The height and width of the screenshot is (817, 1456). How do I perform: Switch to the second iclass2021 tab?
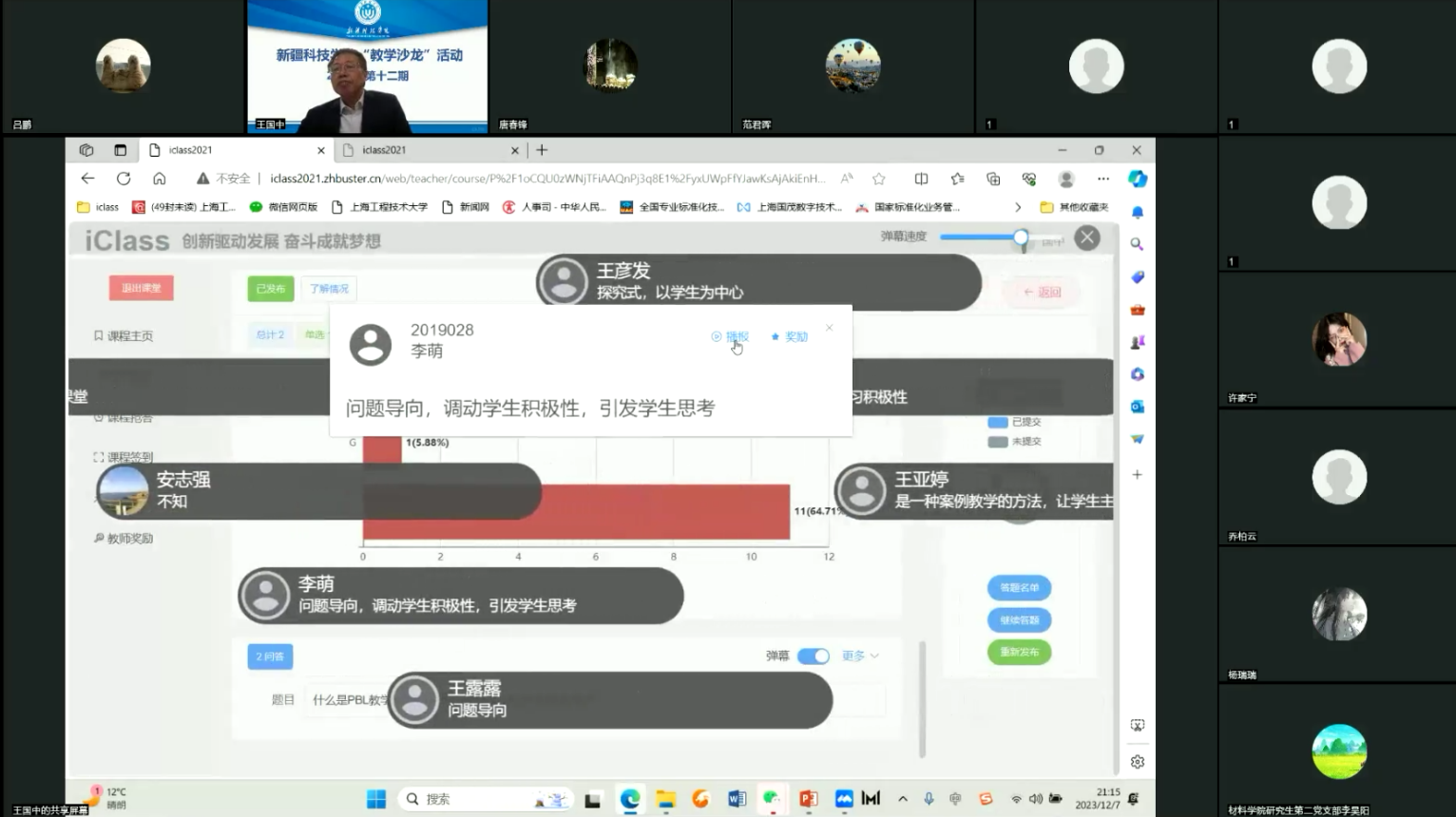click(428, 150)
